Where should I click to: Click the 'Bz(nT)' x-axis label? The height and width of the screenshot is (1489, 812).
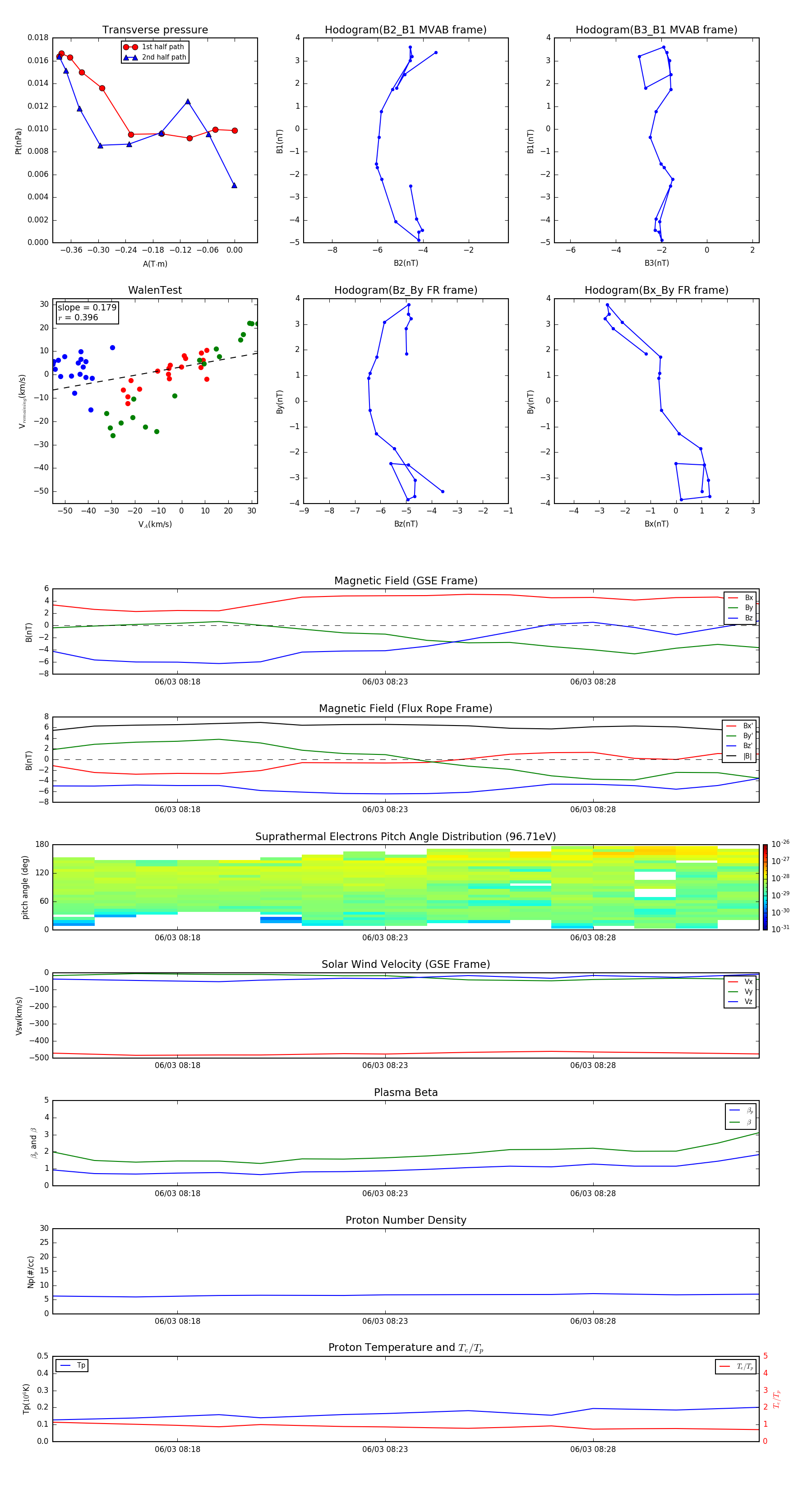point(406,524)
